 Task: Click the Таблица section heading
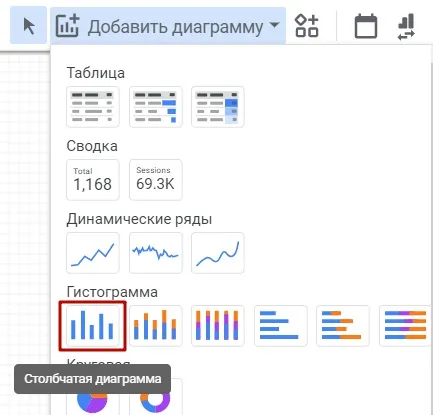click(96, 73)
